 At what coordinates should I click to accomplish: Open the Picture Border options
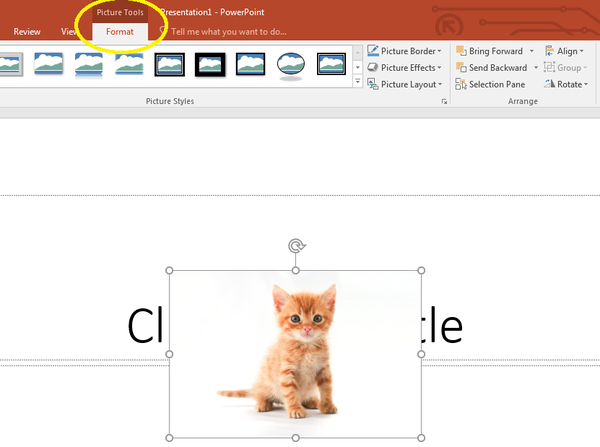point(403,50)
